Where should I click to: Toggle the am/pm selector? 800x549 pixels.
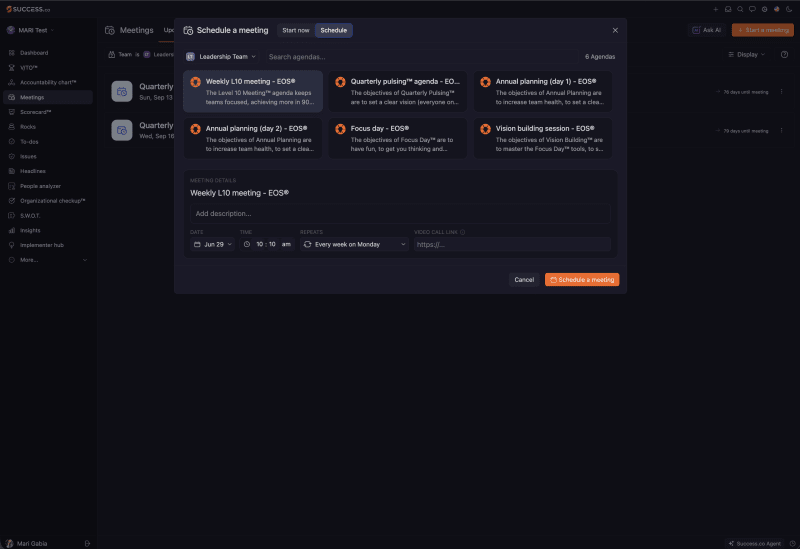point(286,244)
